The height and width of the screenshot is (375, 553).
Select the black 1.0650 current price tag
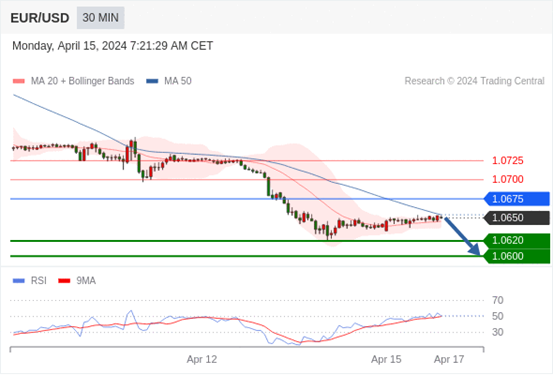pos(517,218)
